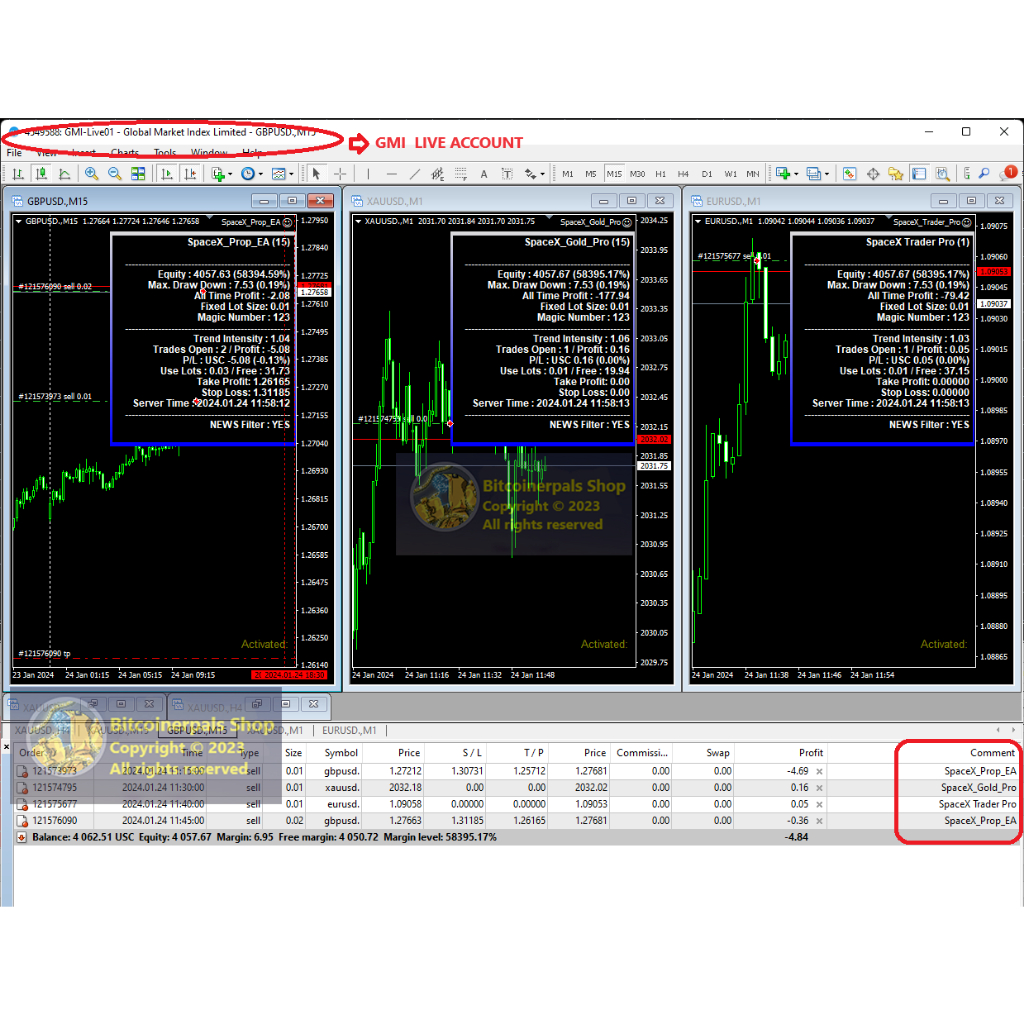Sort orders by the Symbol column header
The height and width of the screenshot is (1024, 1024).
(334, 753)
